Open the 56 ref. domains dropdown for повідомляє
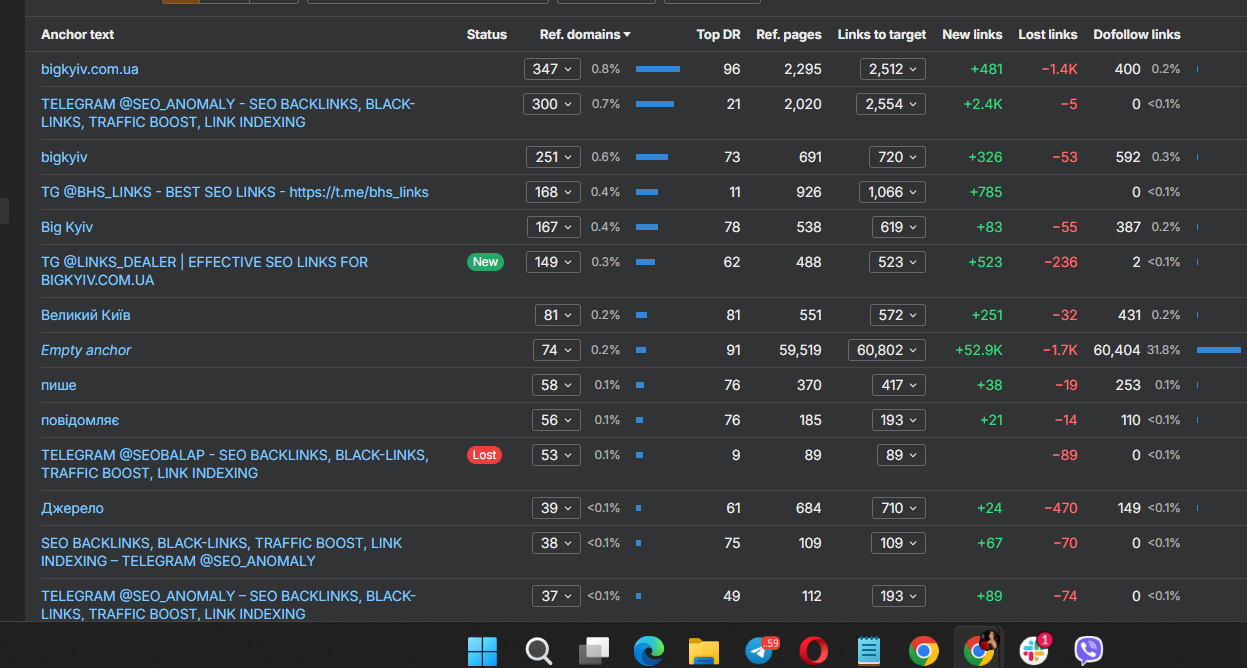Screen dimensions: 1247x668 [x=557, y=420]
